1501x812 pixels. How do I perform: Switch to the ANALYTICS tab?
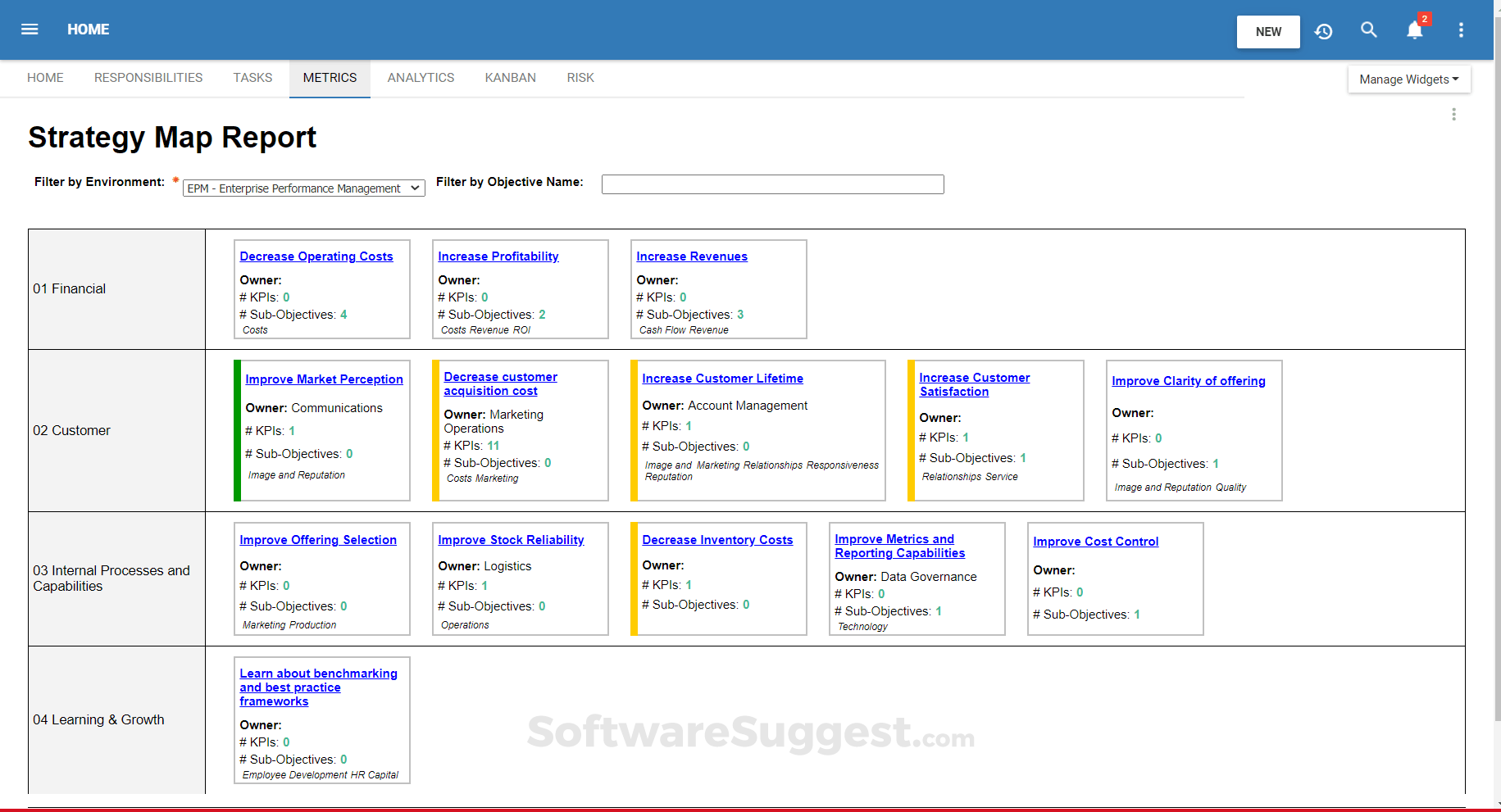pos(421,77)
